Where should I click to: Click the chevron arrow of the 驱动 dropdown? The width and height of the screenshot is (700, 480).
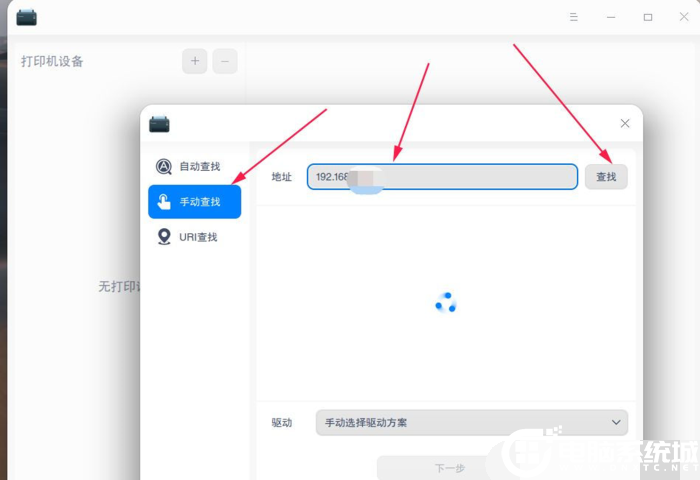(x=615, y=423)
